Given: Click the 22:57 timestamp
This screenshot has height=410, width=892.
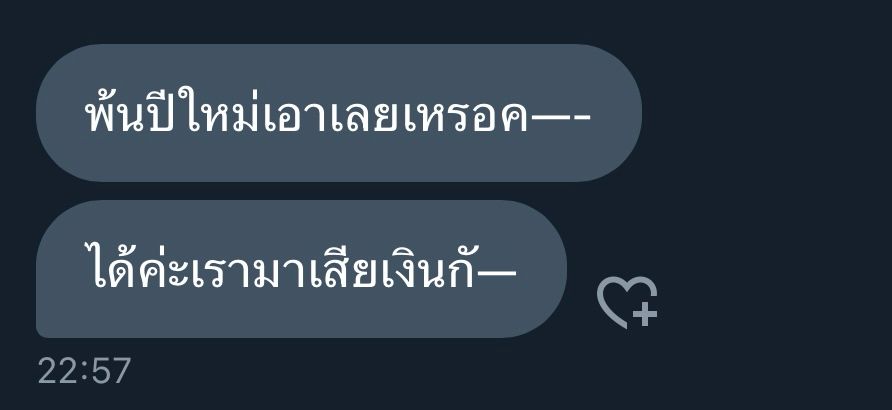Looking at the screenshot, I should 84,371.
